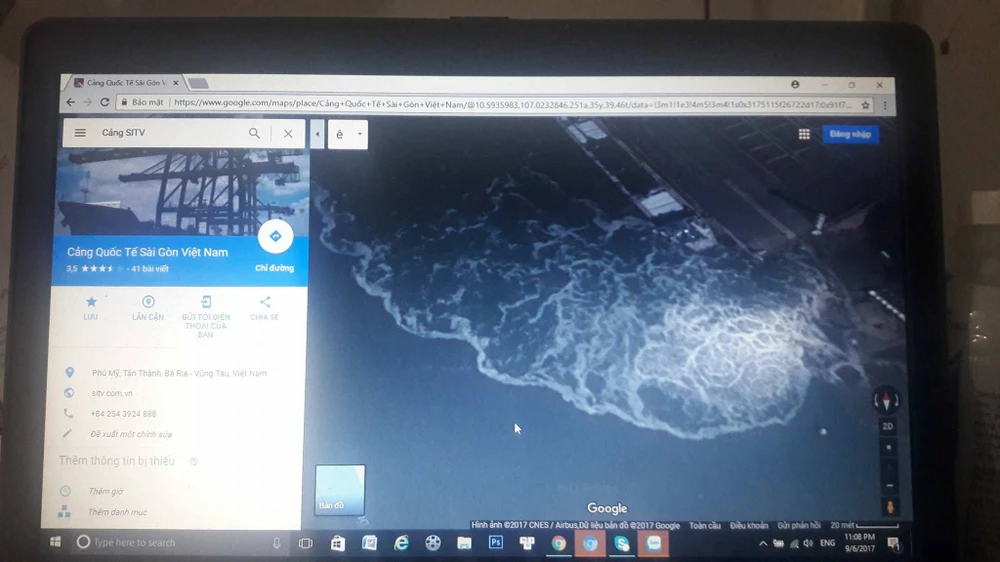Go back in the browser
This screenshot has height=562, width=1000.
pos(70,102)
